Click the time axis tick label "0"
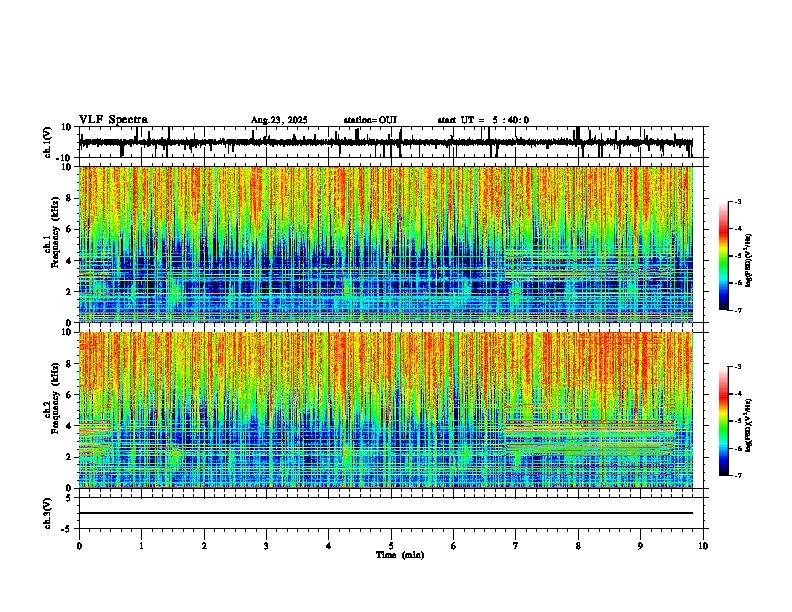Image resolution: width=792 pixels, height=612 pixels. coord(79,546)
